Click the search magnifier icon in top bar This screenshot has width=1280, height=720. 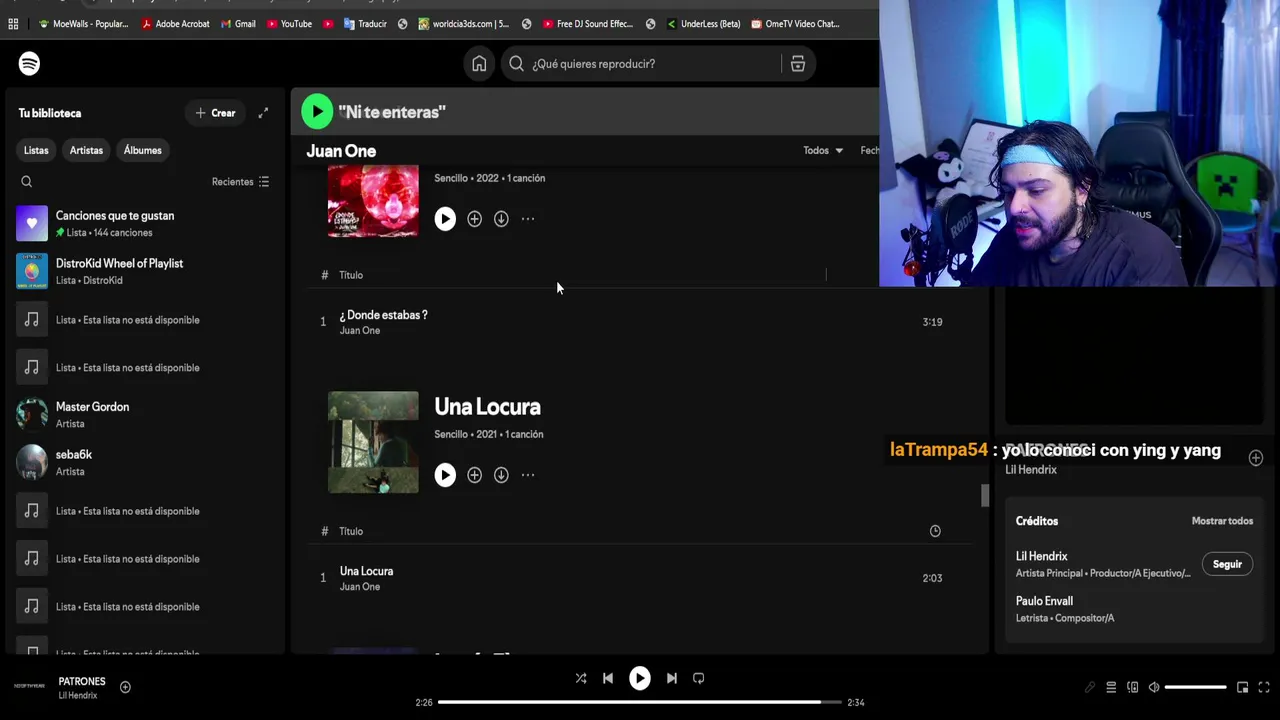pyautogui.click(x=516, y=64)
